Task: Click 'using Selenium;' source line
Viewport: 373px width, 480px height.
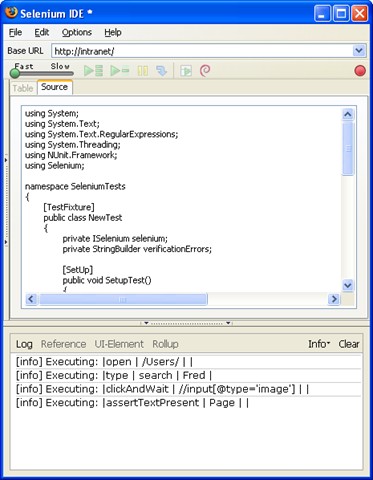Action: 55,166
